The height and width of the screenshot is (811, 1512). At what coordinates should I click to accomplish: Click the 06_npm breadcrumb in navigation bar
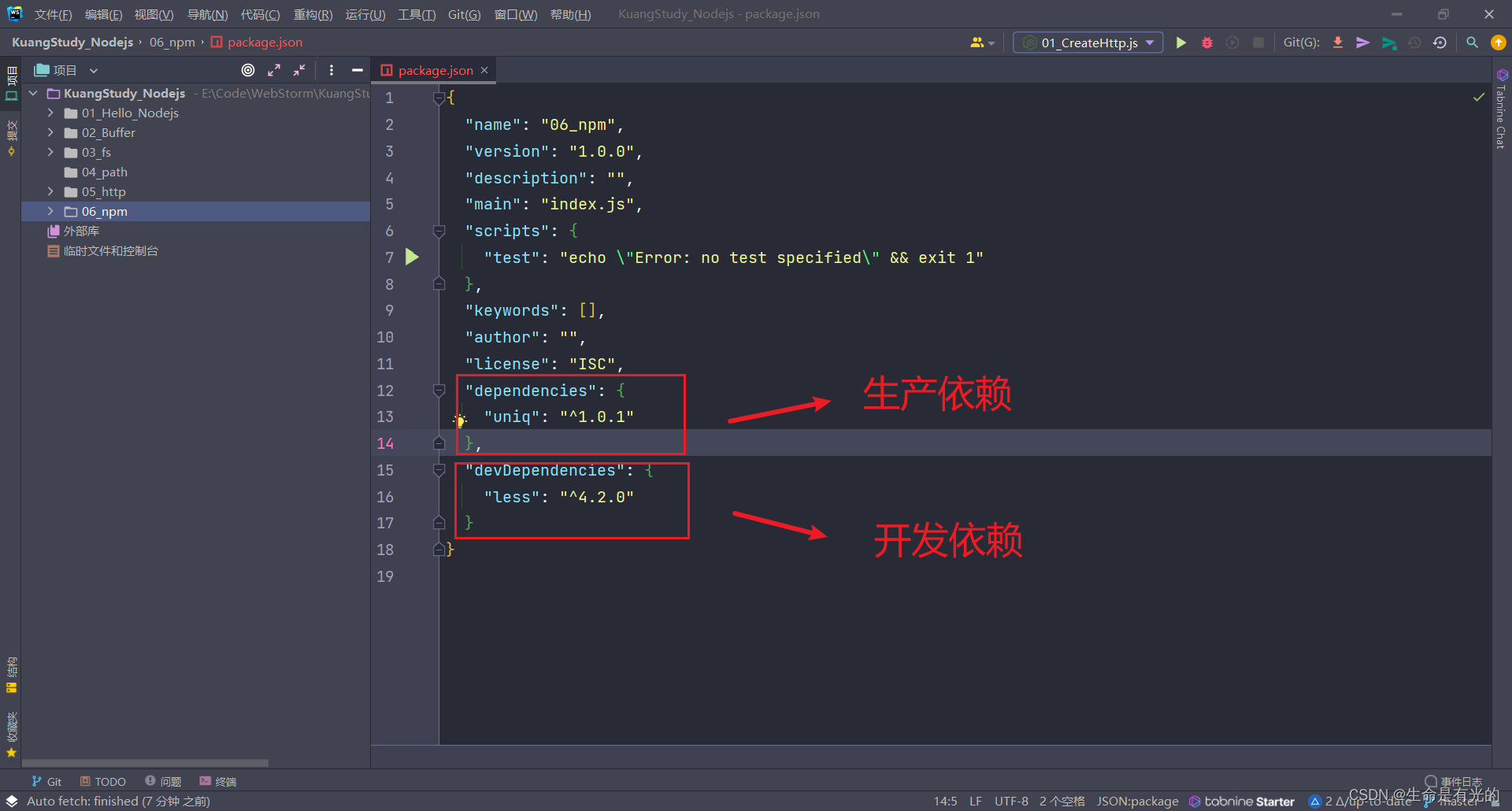coord(172,42)
